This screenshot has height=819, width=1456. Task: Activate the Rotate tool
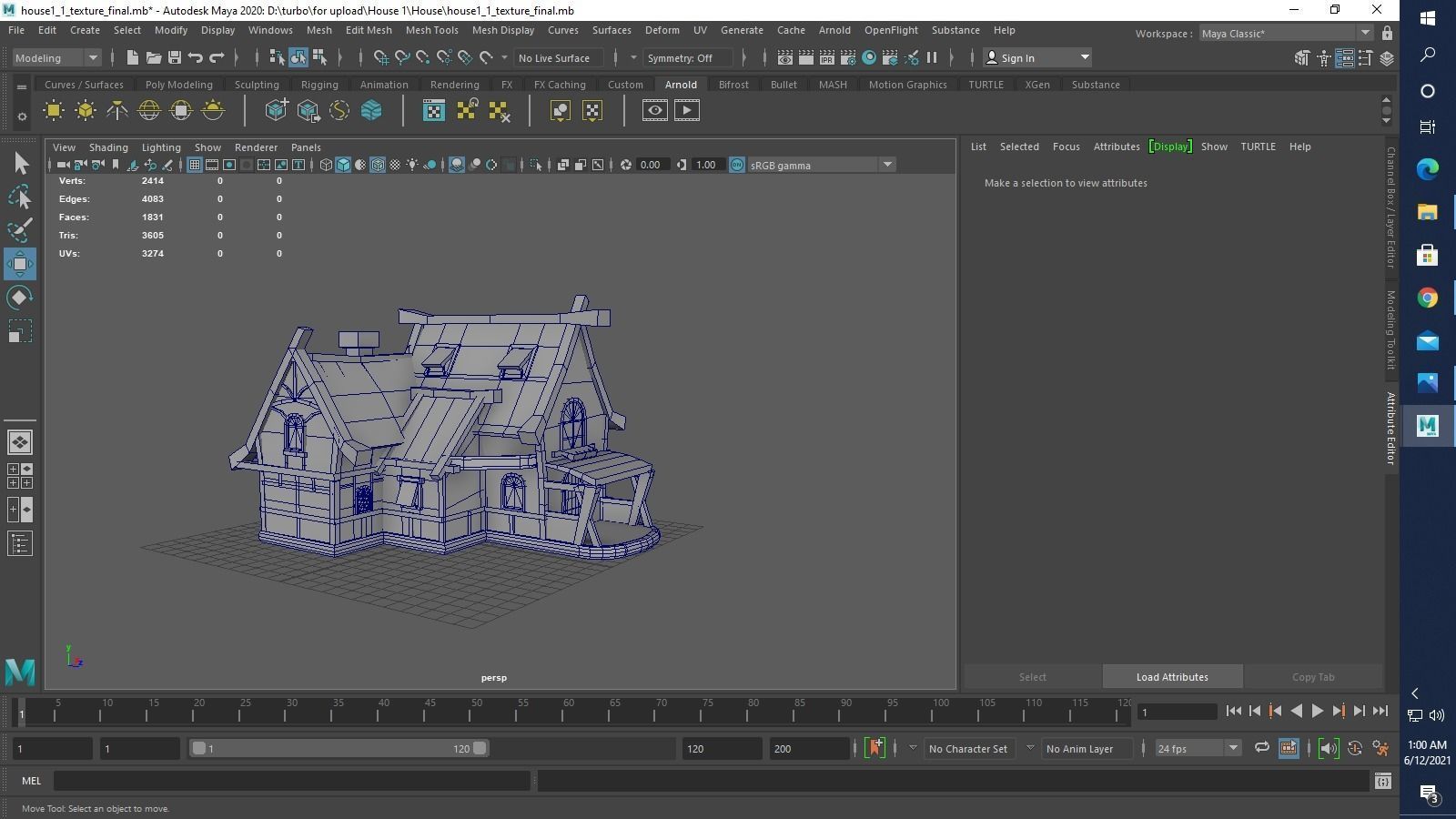[20, 298]
